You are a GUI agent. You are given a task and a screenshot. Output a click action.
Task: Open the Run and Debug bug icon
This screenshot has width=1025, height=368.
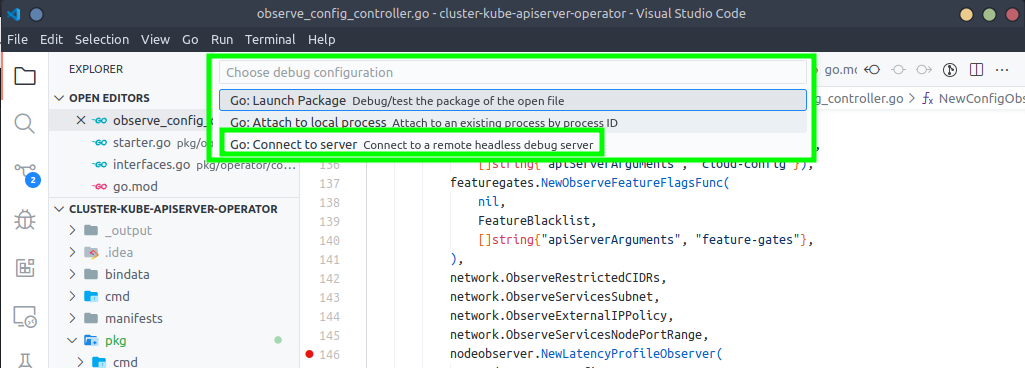[24, 220]
